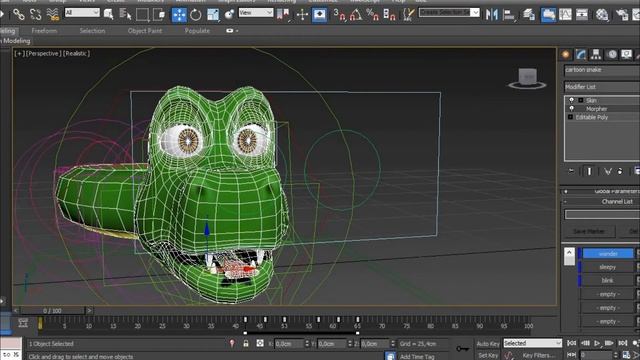Open the Material Editor icon
The image size is (640, 360).
pos(602,15)
